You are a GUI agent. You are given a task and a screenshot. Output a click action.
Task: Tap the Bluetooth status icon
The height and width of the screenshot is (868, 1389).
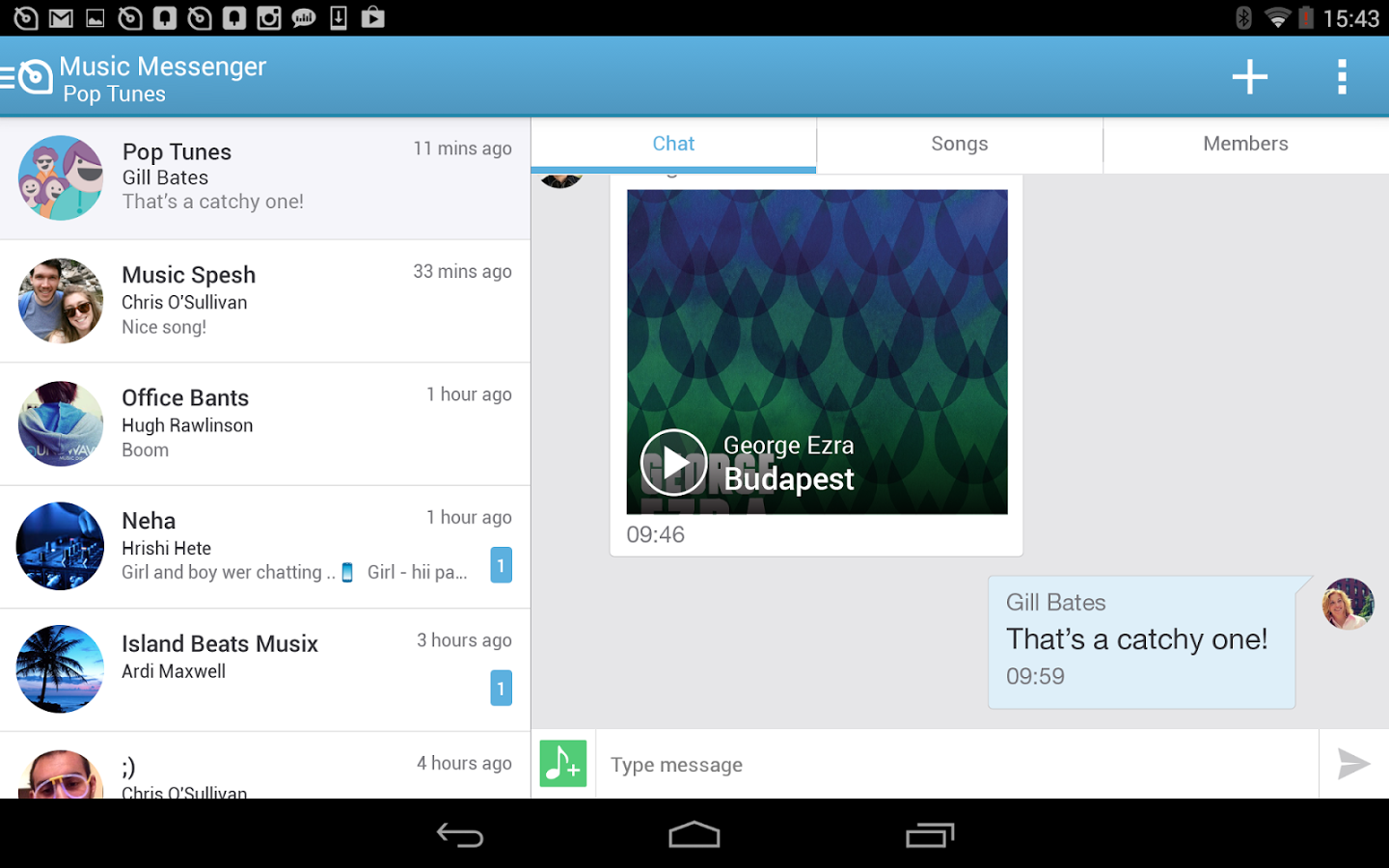point(1244,17)
